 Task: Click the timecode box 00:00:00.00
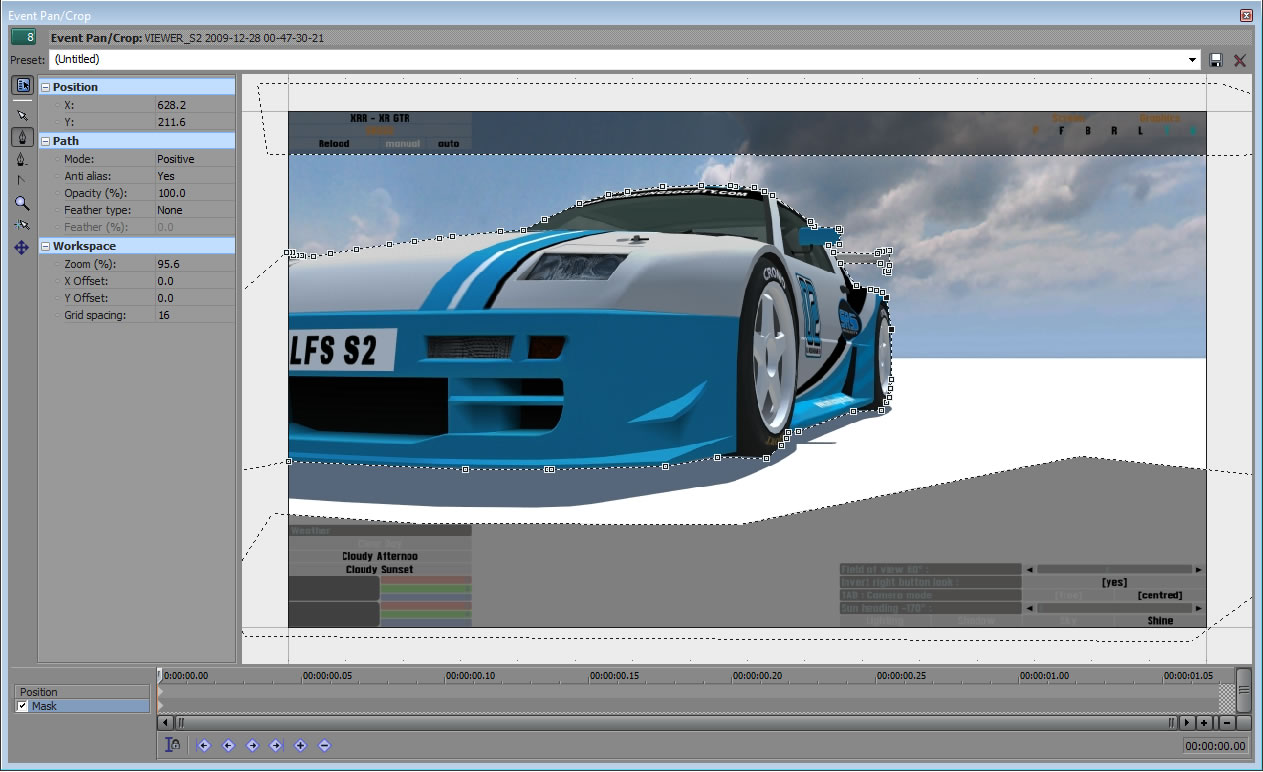point(1216,746)
